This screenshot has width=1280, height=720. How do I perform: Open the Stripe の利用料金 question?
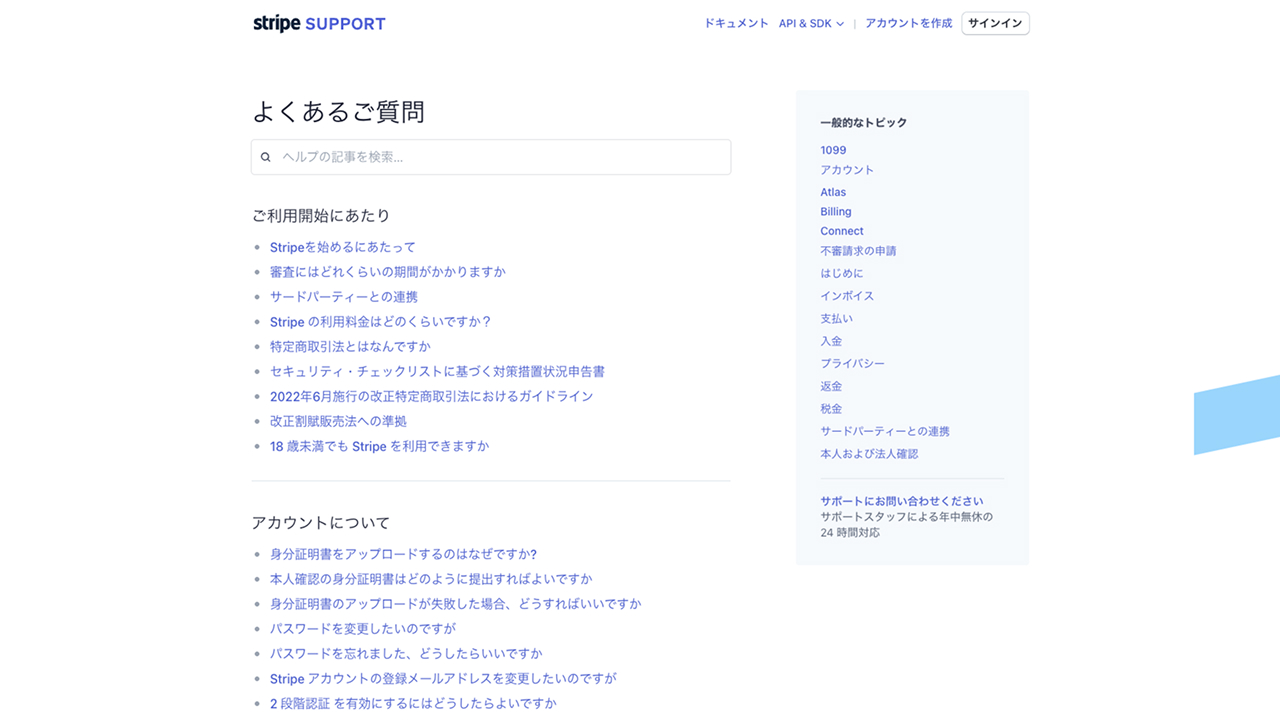point(378,322)
